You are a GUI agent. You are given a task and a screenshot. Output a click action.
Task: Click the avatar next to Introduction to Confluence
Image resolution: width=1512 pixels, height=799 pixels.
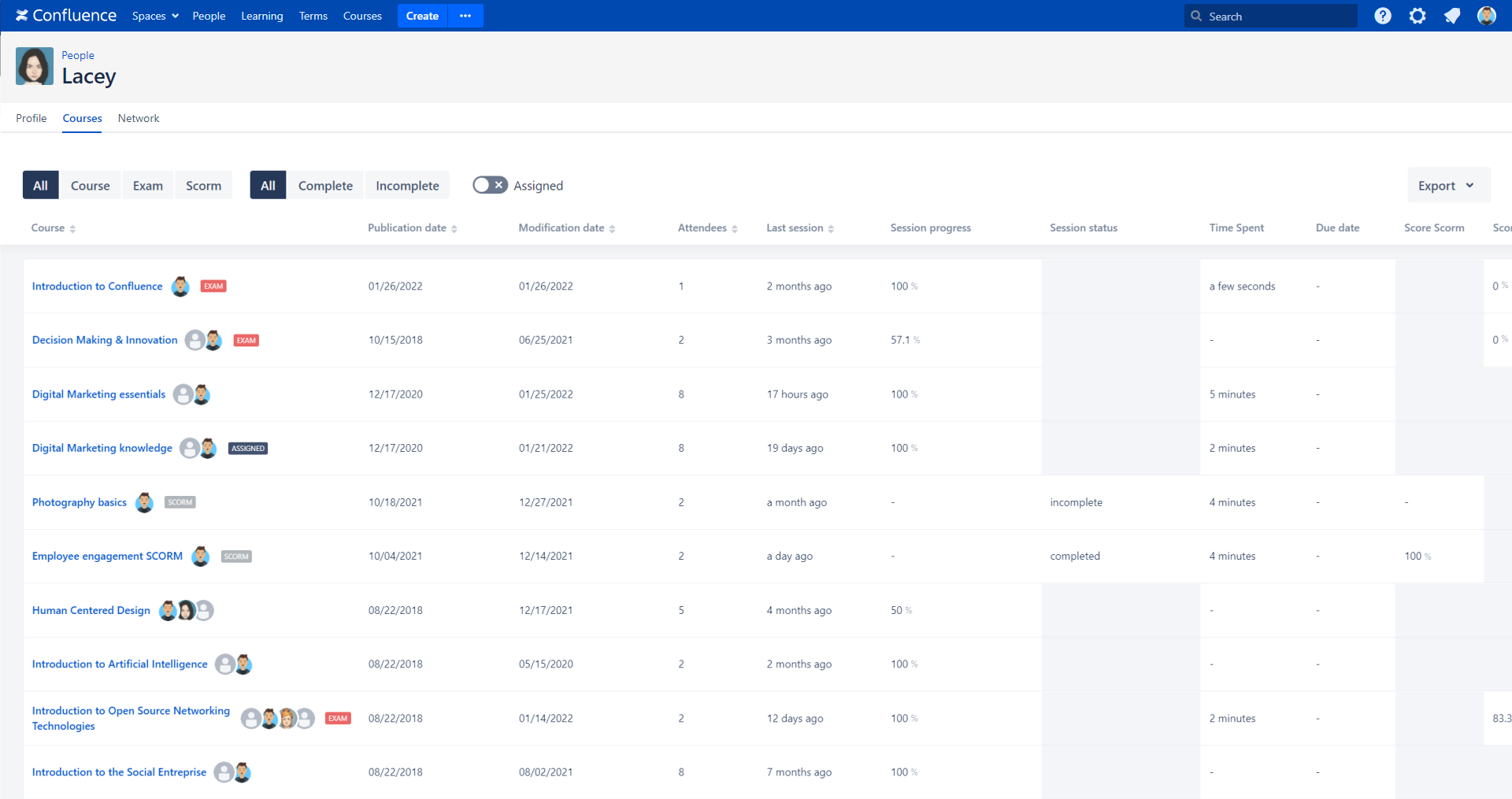(x=180, y=287)
